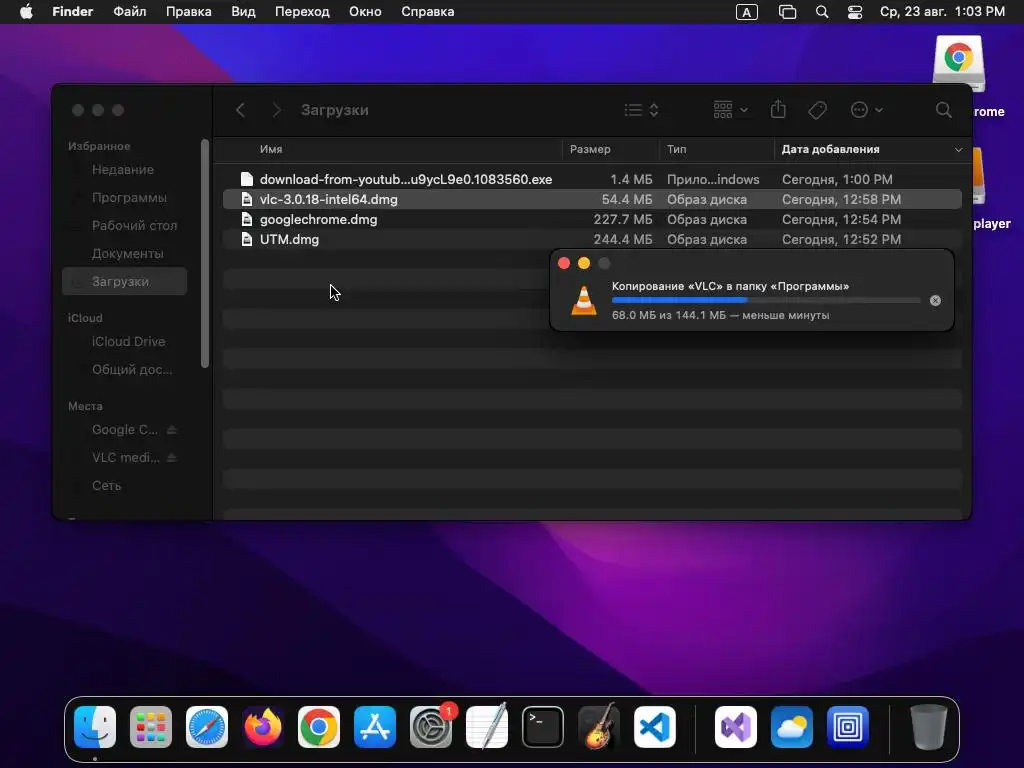Open Google Chrome in the Dock
Screen dimensions: 1024x768
tap(319, 727)
